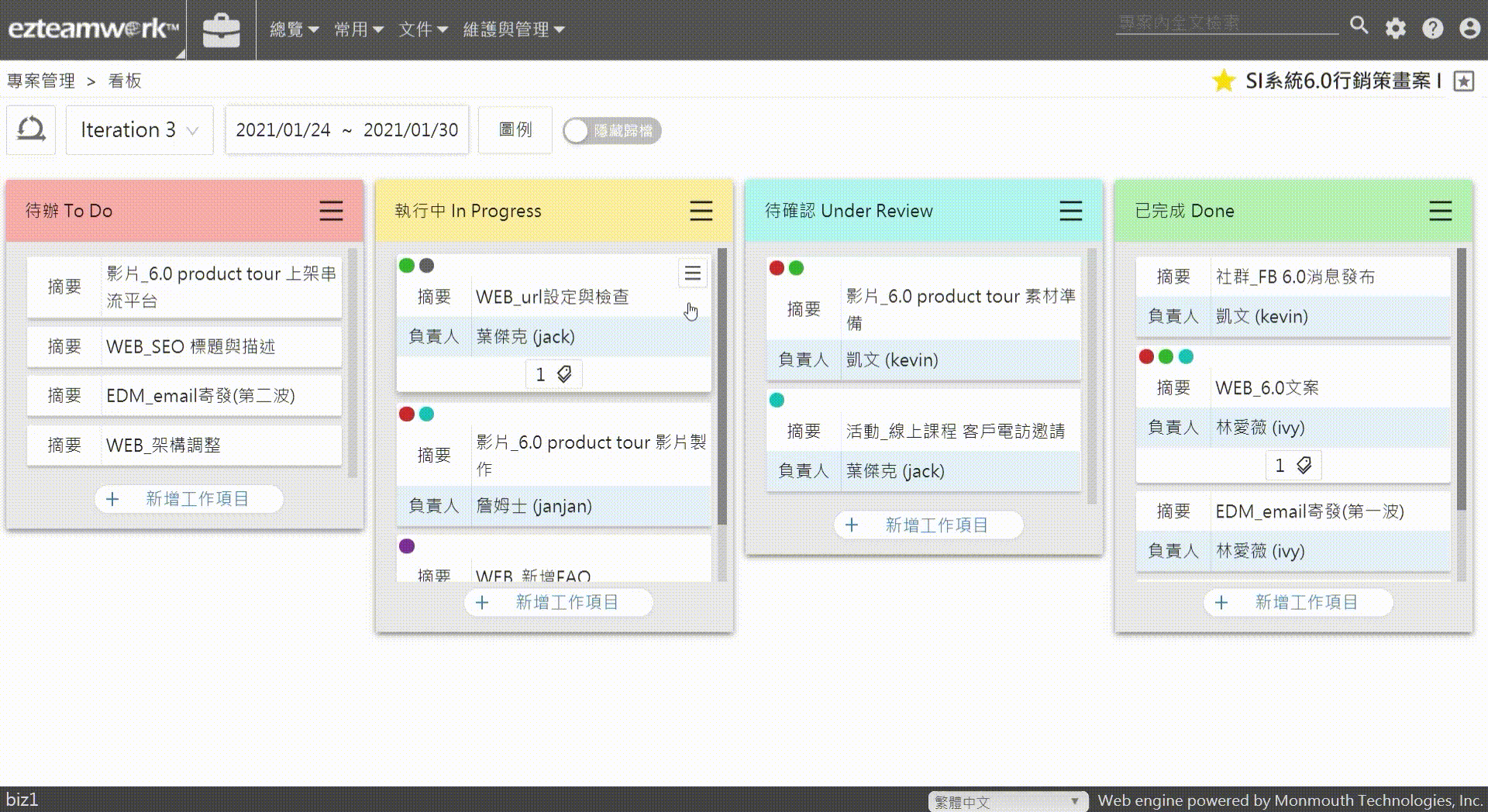Click the settings gear icon
The width and height of the screenshot is (1488, 812).
1395,29
